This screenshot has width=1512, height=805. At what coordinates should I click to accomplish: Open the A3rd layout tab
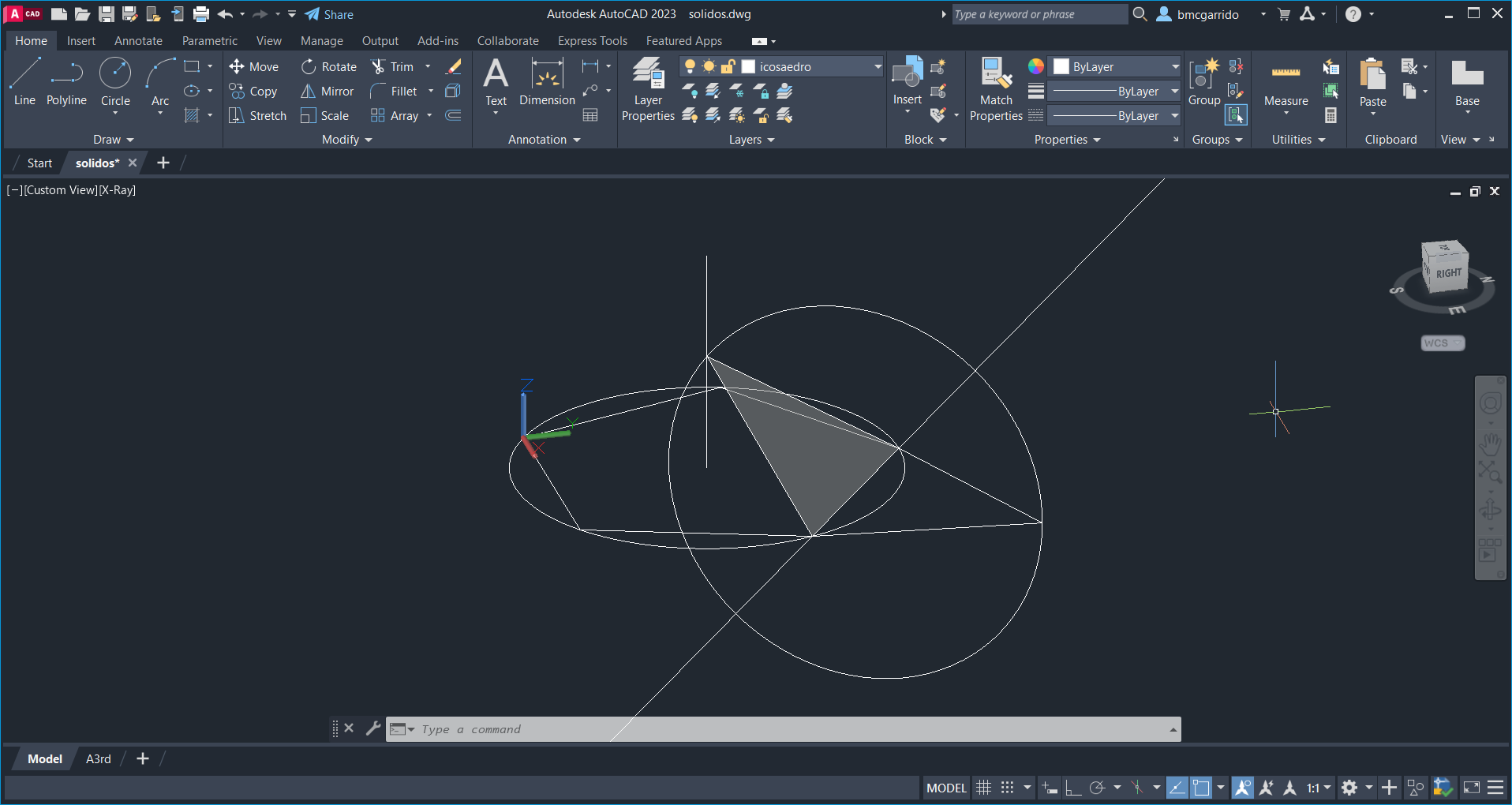[98, 759]
